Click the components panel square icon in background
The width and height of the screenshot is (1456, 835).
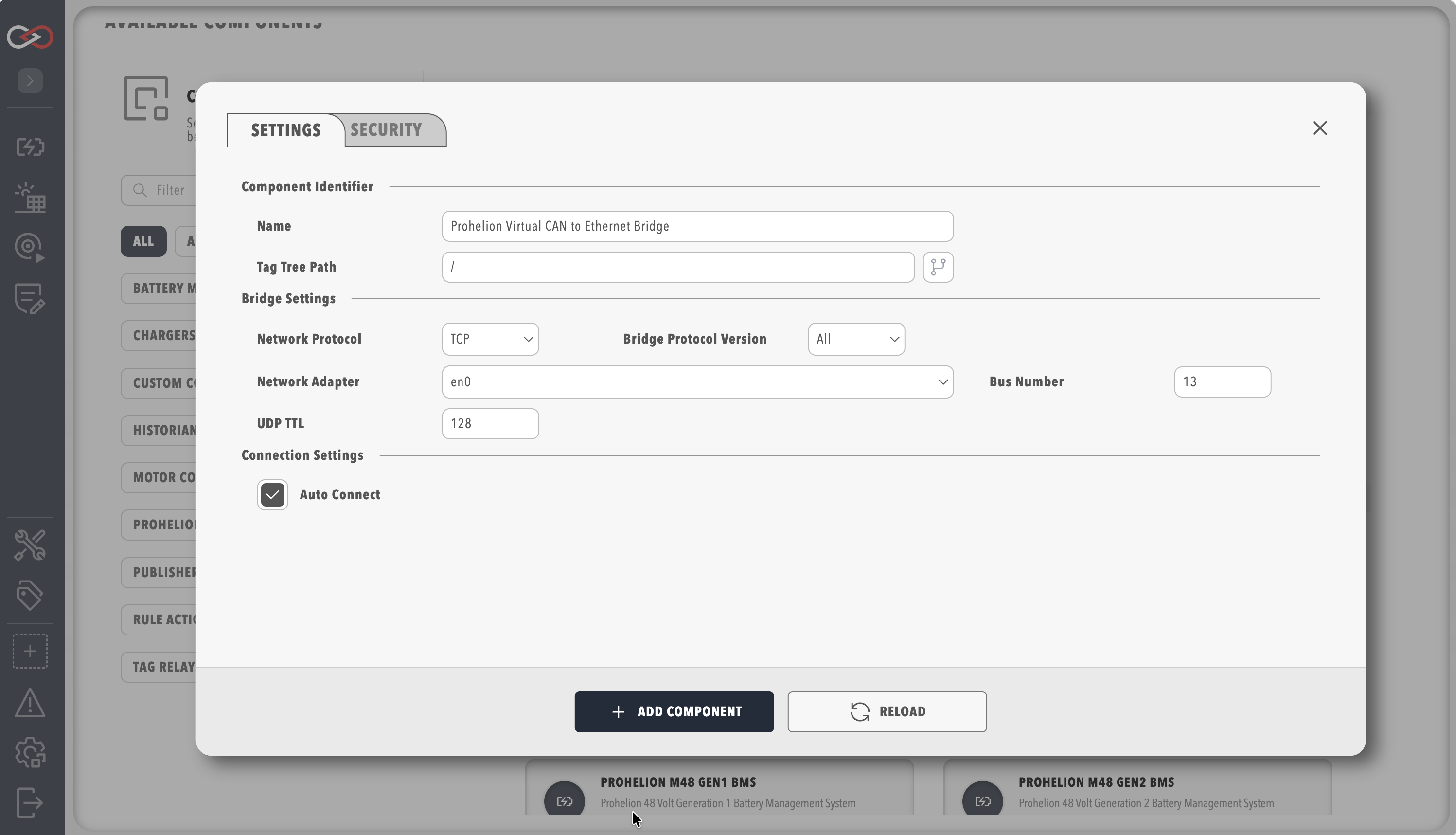point(146,99)
